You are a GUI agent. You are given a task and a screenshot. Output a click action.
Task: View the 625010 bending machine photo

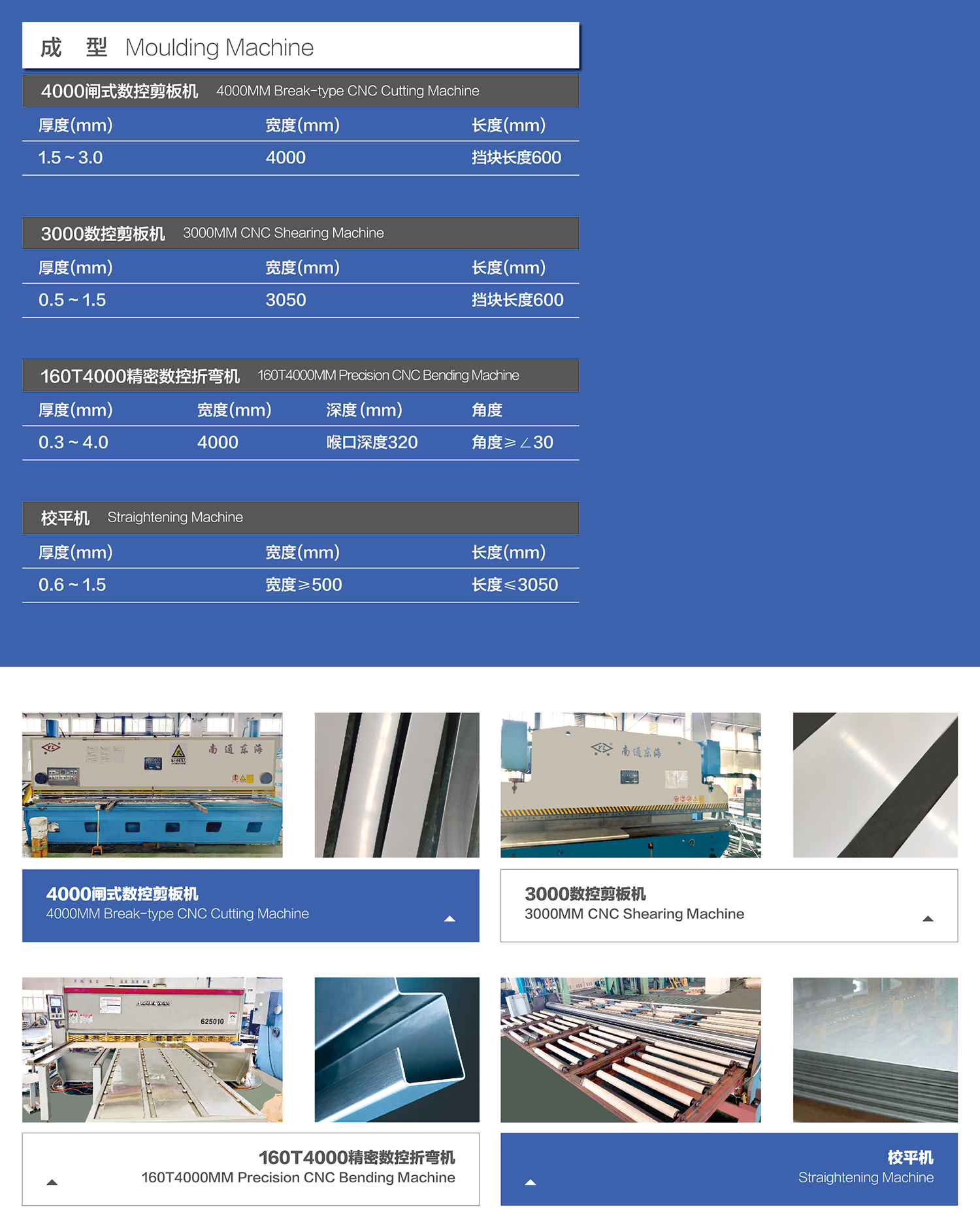(x=152, y=1050)
